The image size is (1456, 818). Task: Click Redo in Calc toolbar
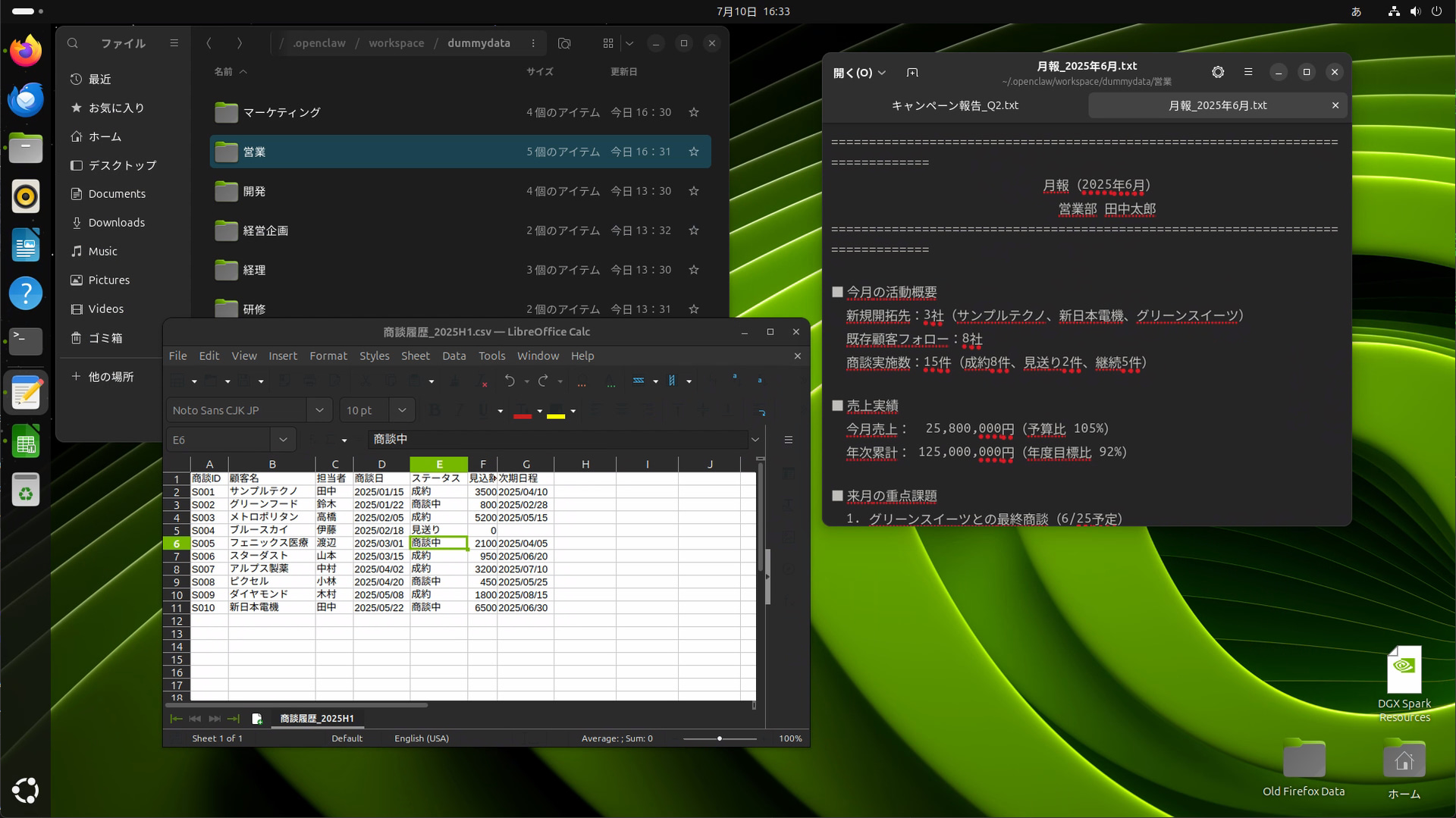point(543,381)
